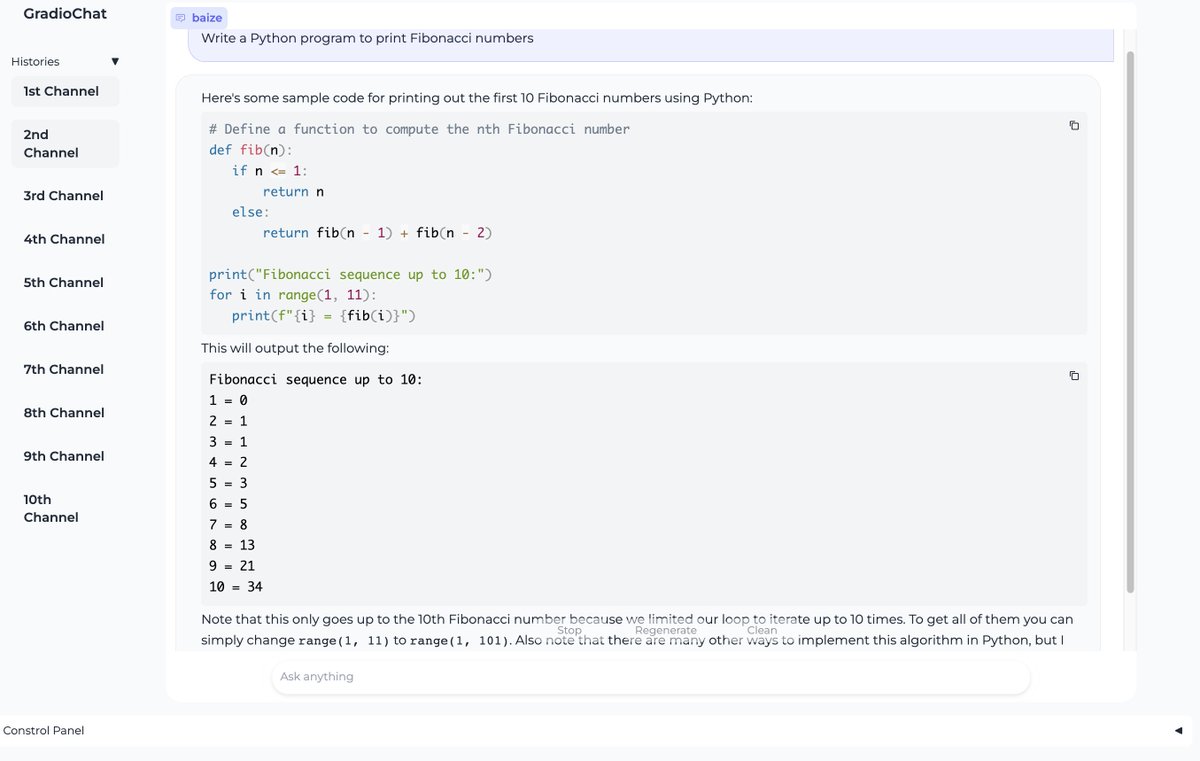The height and width of the screenshot is (761, 1200).
Task: Click the '5 = 3' output line
Action: pyautogui.click(x=228, y=483)
